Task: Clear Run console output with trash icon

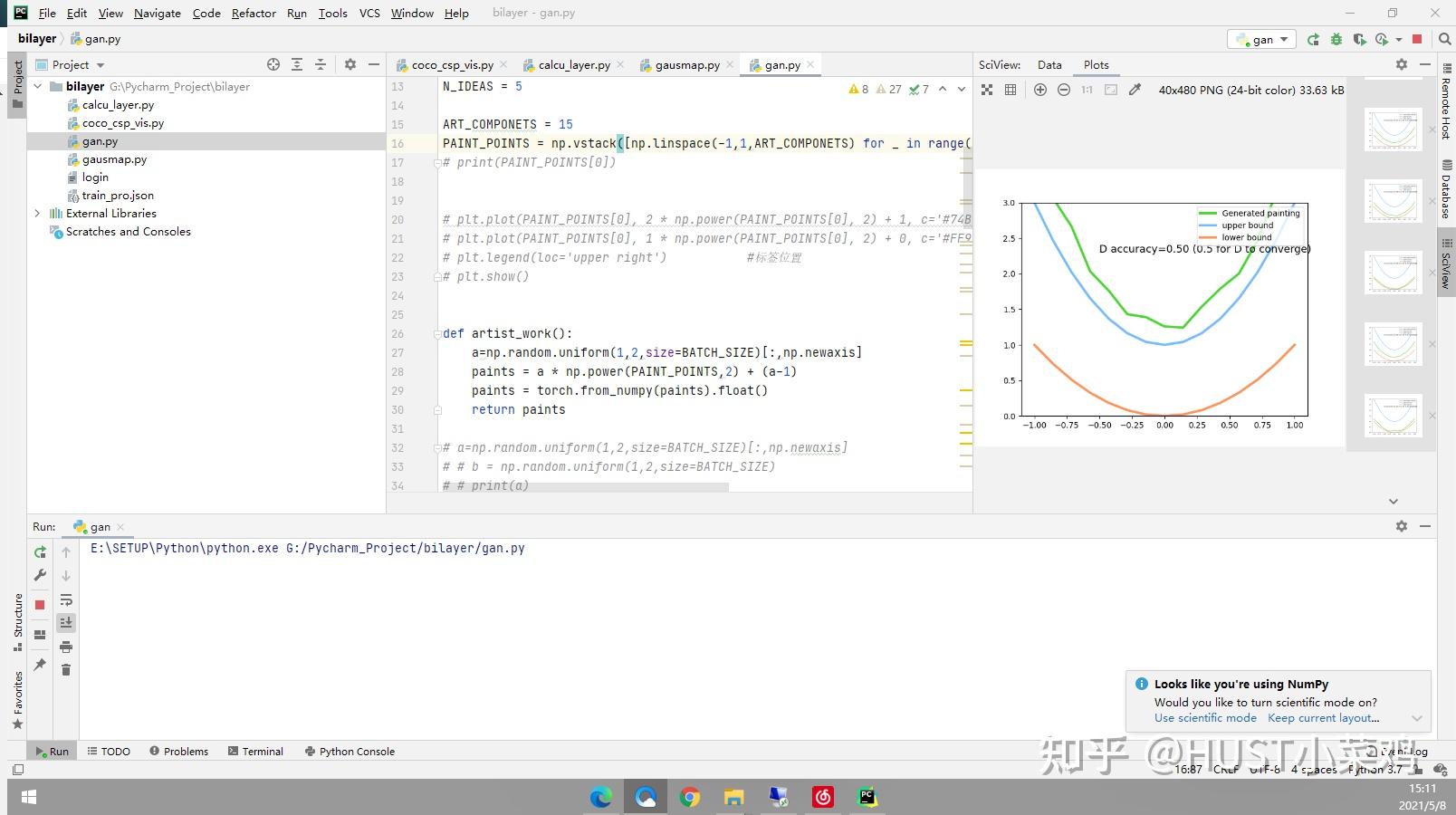Action: [x=66, y=669]
